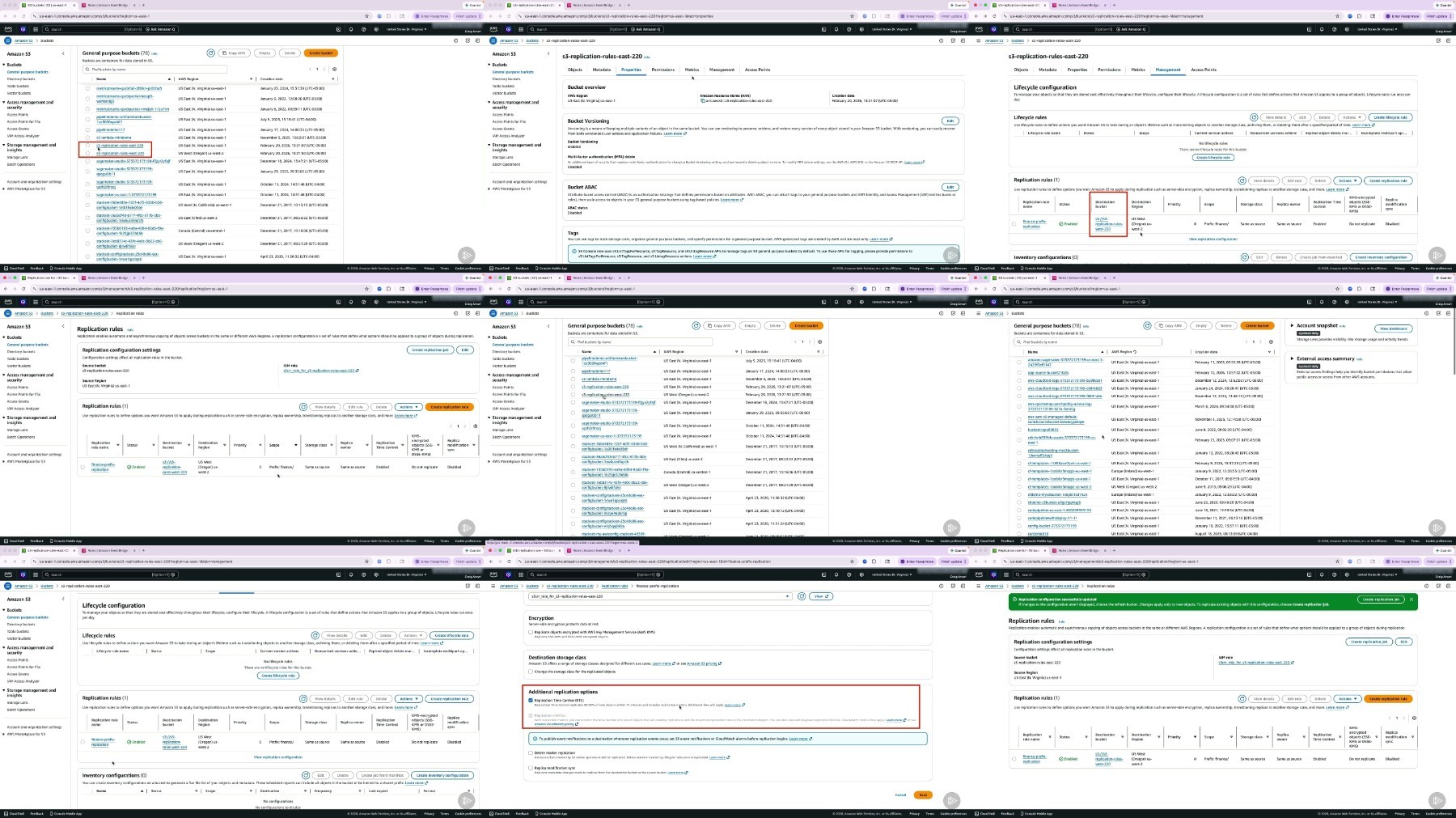This screenshot has width=1456, height=818.
Task: Refresh the bucket list in top-left window
Action: 211,53
